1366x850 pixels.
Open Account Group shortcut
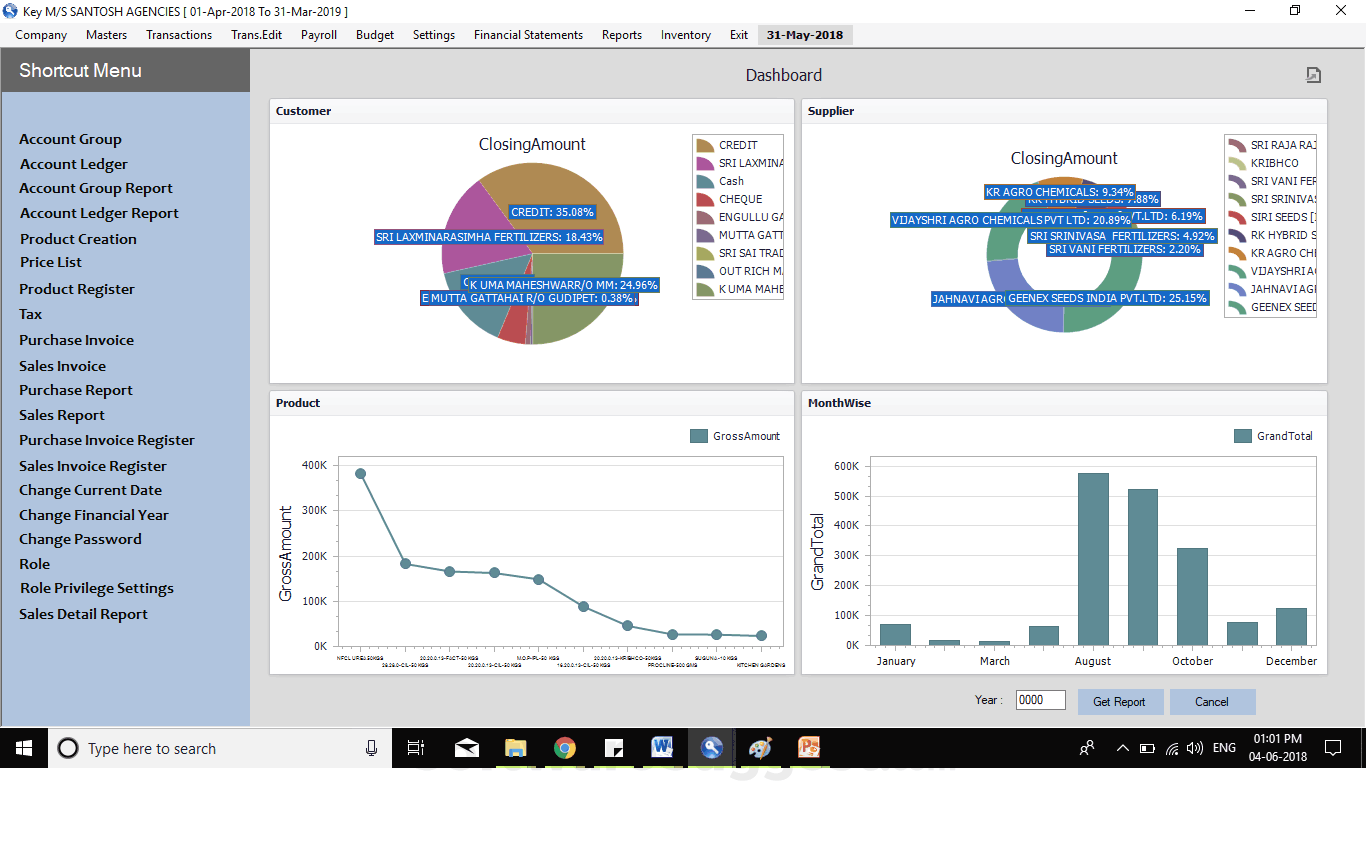click(70, 139)
